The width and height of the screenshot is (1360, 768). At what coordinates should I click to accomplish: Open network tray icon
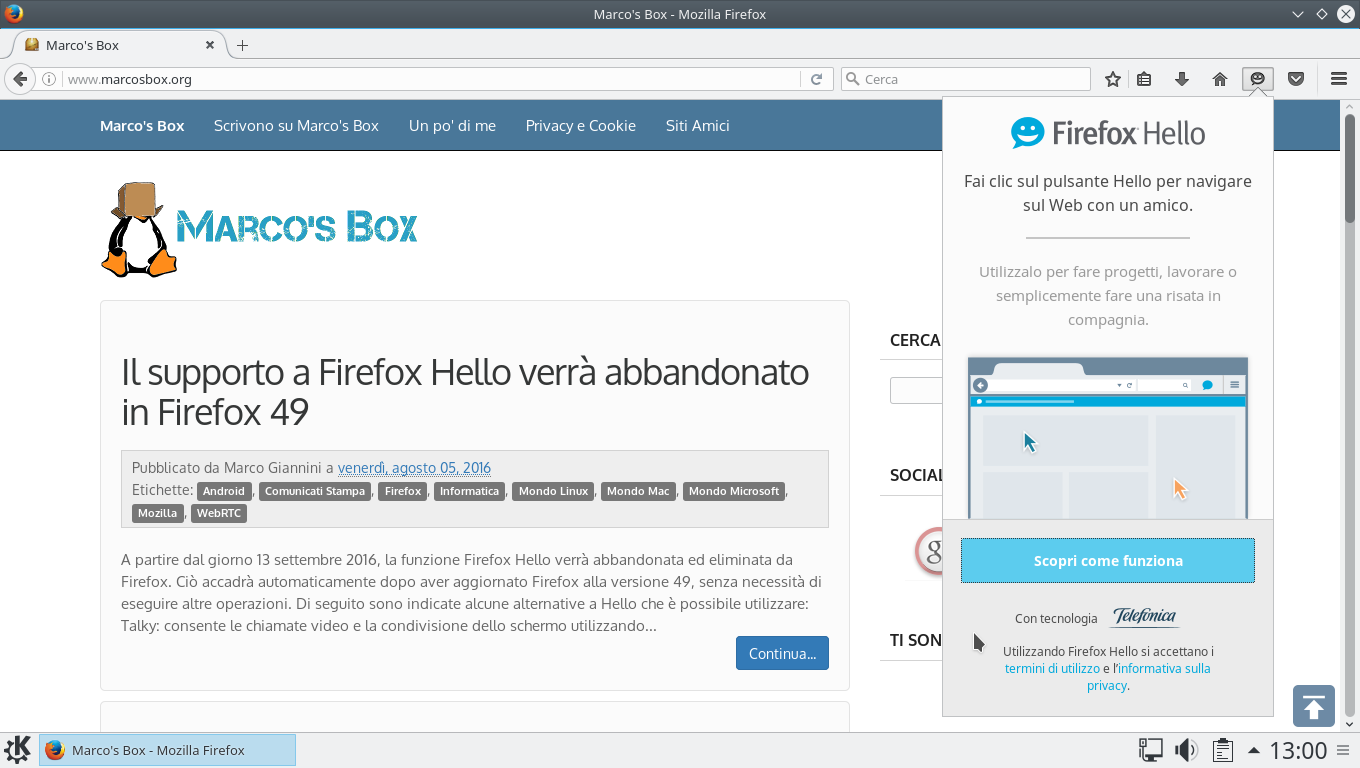tap(1151, 750)
